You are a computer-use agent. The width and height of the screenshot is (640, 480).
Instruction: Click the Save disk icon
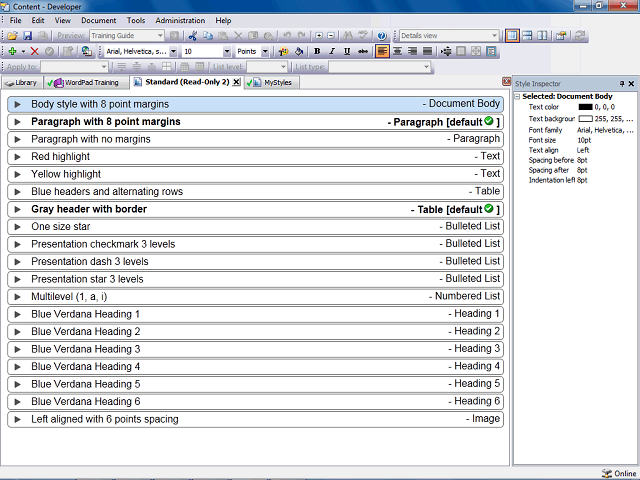(x=27, y=36)
